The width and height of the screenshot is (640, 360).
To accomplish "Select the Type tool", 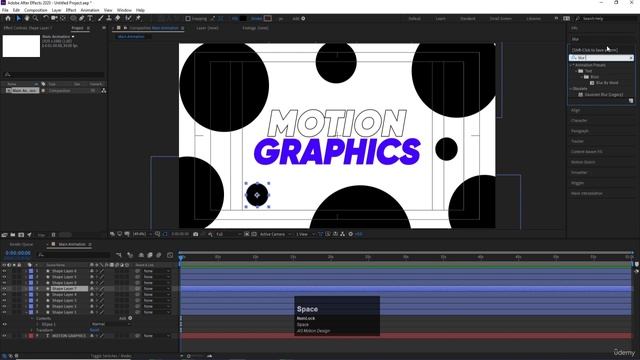I will point(90,18).
